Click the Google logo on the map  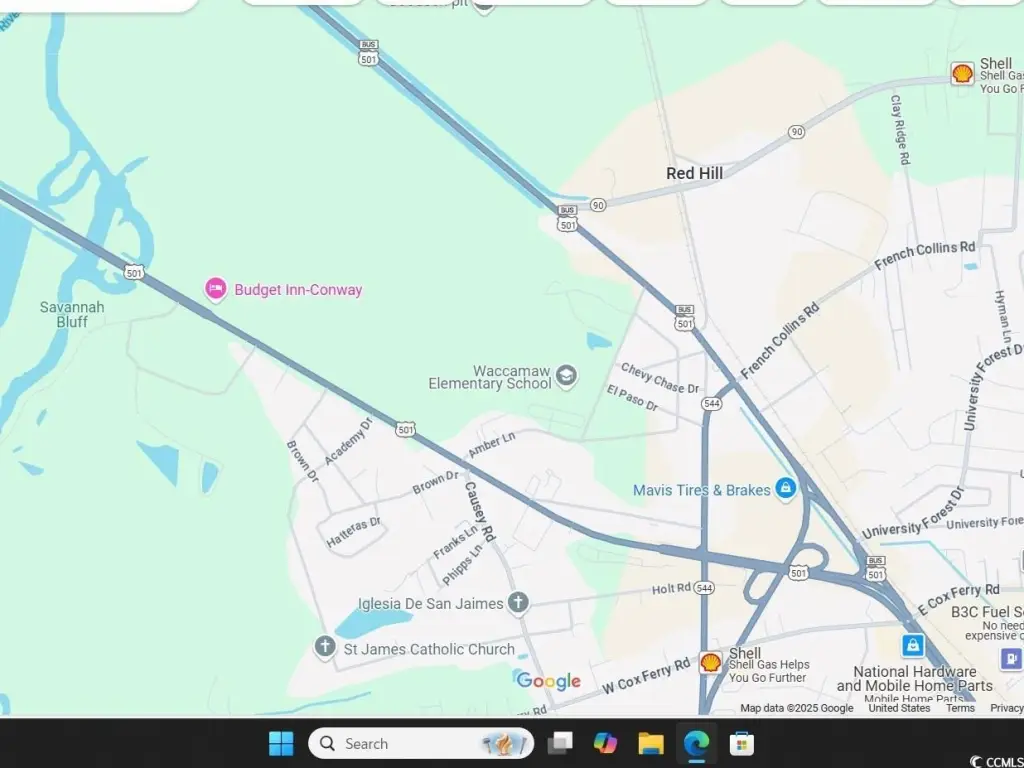[548, 681]
